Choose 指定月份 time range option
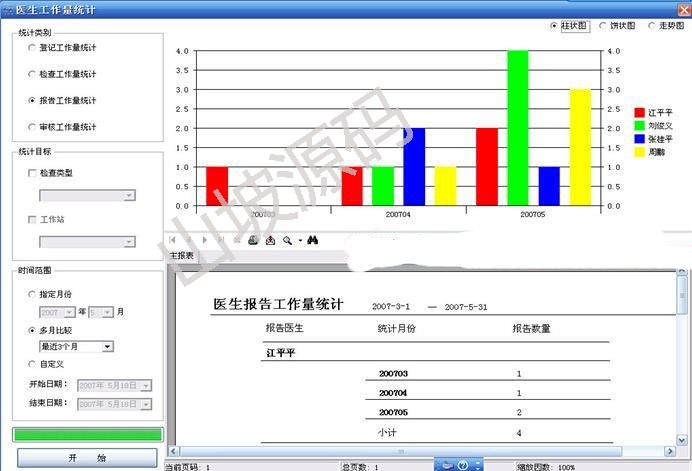This screenshot has height=471, width=692. pyautogui.click(x=31, y=294)
